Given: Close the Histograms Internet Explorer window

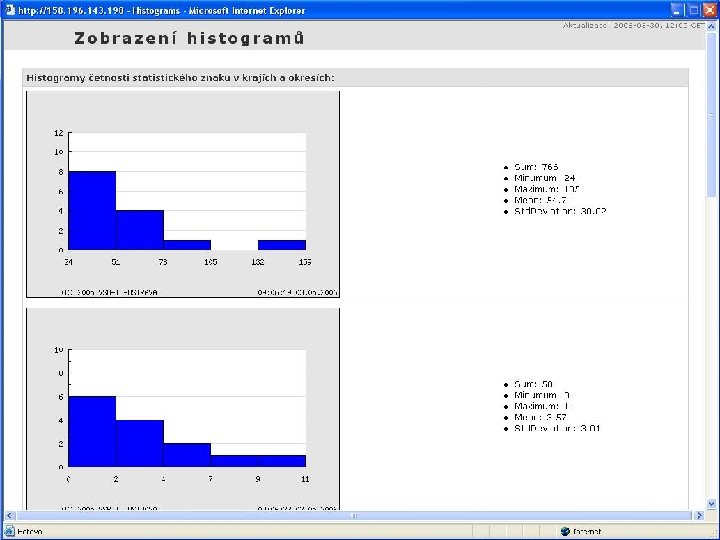Looking at the screenshot, I should tap(710, 10).
